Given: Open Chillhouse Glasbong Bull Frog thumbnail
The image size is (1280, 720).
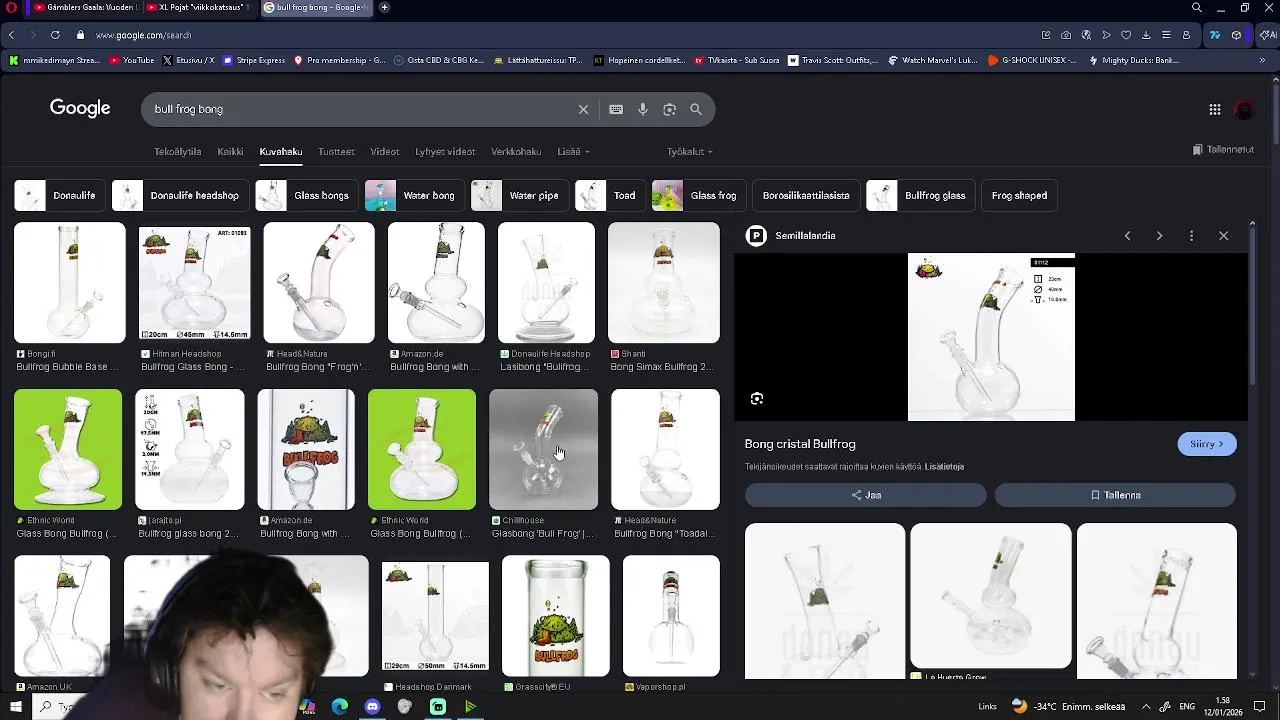Looking at the screenshot, I should click(543, 450).
